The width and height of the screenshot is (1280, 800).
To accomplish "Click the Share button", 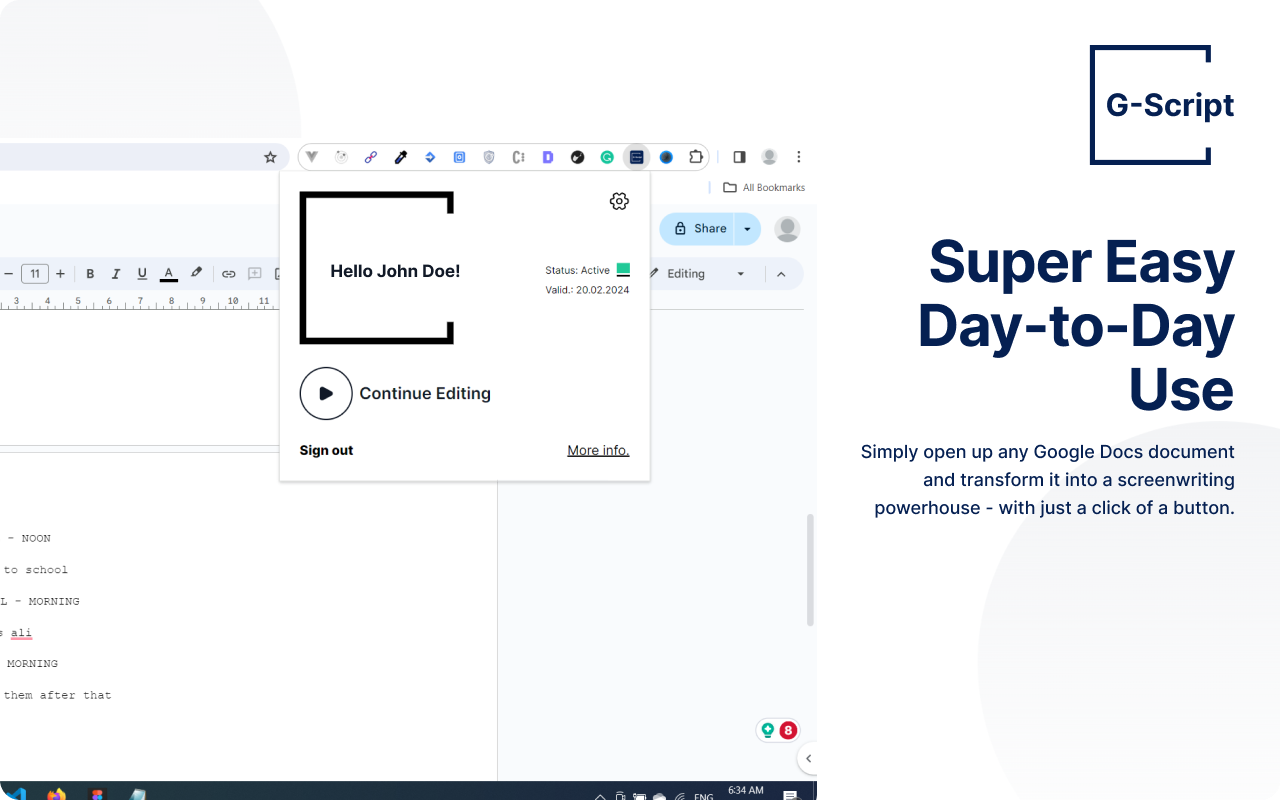I will [x=697, y=228].
